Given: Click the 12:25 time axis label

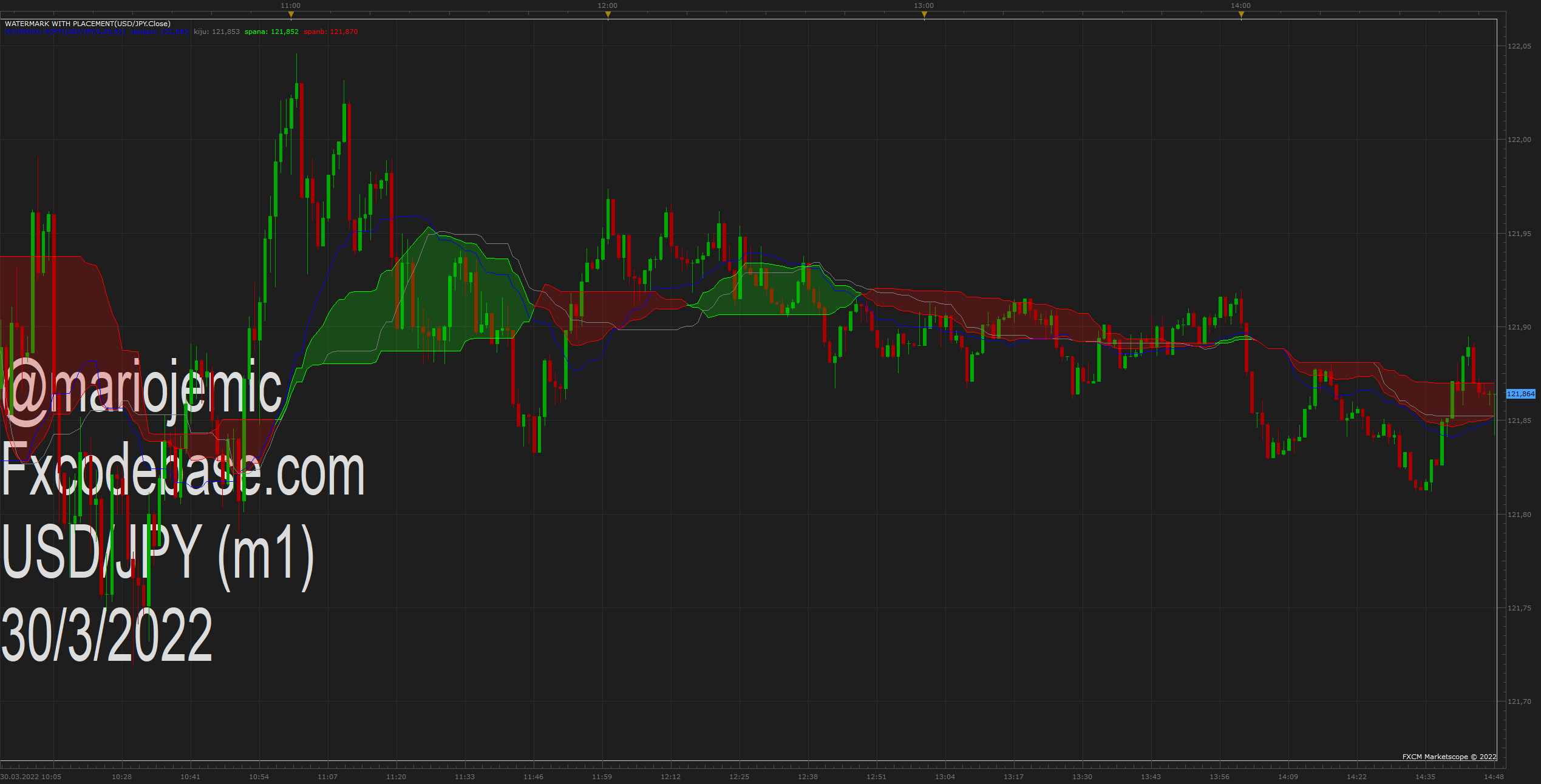Looking at the screenshot, I should pos(740,777).
